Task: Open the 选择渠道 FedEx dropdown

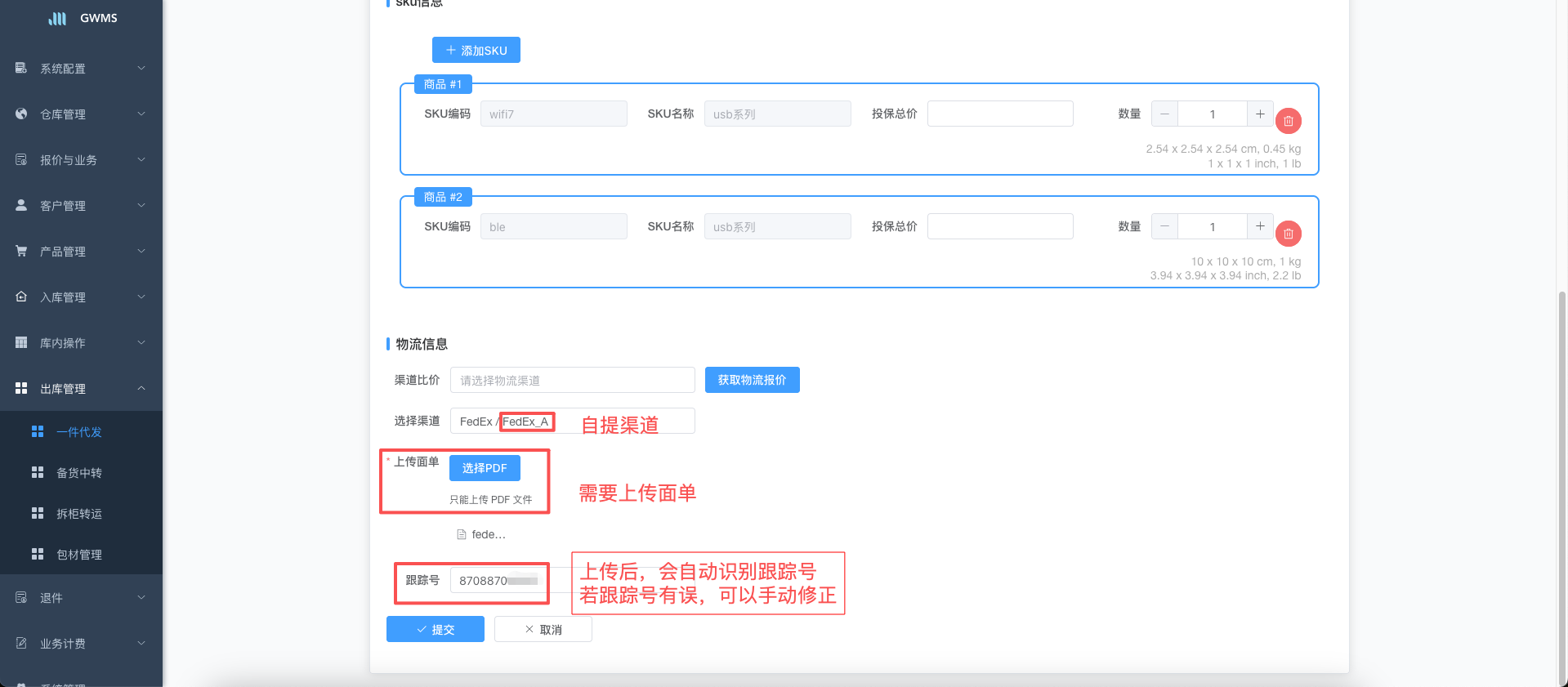Action: pos(573,421)
